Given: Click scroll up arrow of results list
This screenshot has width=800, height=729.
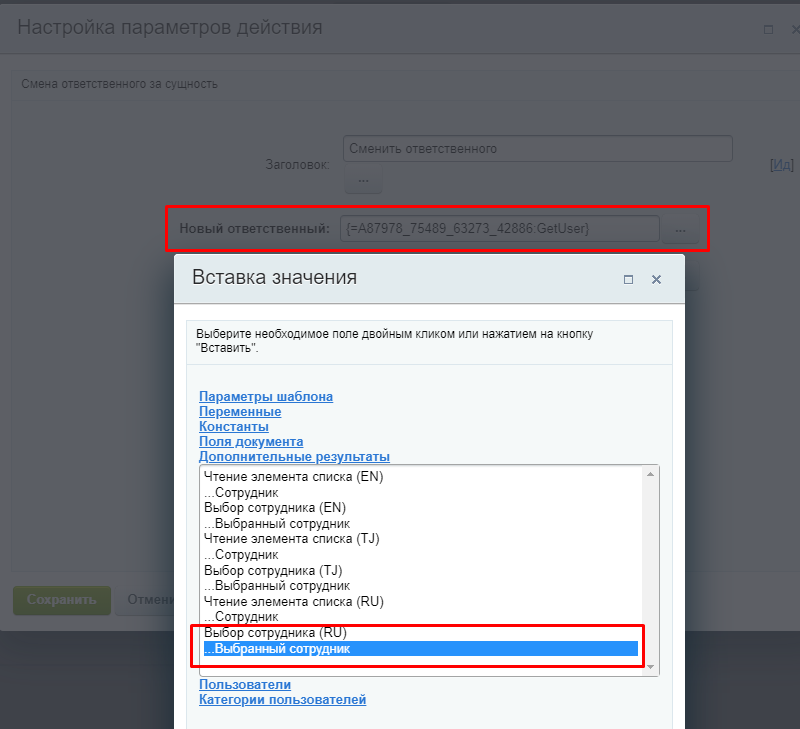Looking at the screenshot, I should pyautogui.click(x=651, y=474).
